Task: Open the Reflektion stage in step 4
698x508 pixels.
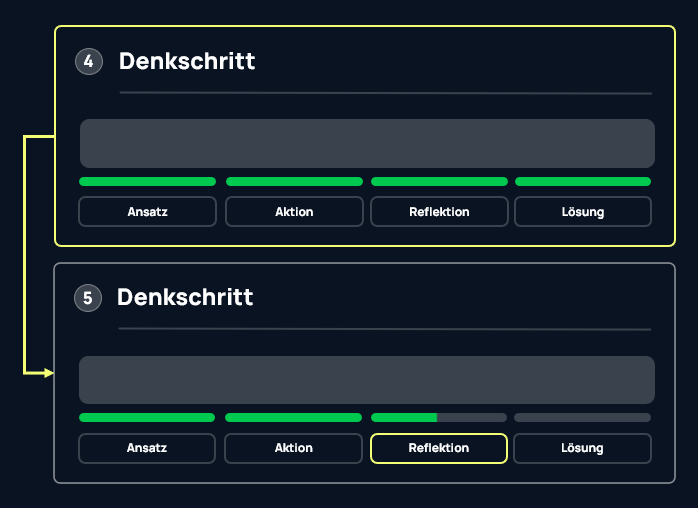Action: point(439,212)
